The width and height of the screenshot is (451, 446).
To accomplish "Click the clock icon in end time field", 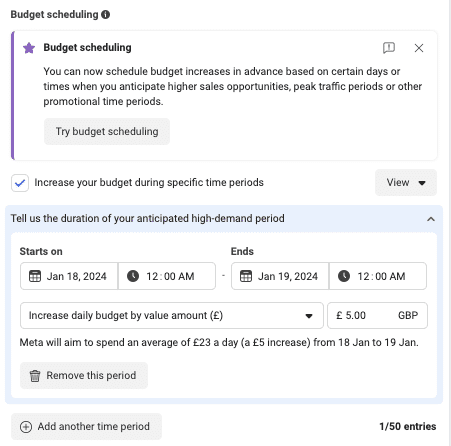I will point(344,276).
